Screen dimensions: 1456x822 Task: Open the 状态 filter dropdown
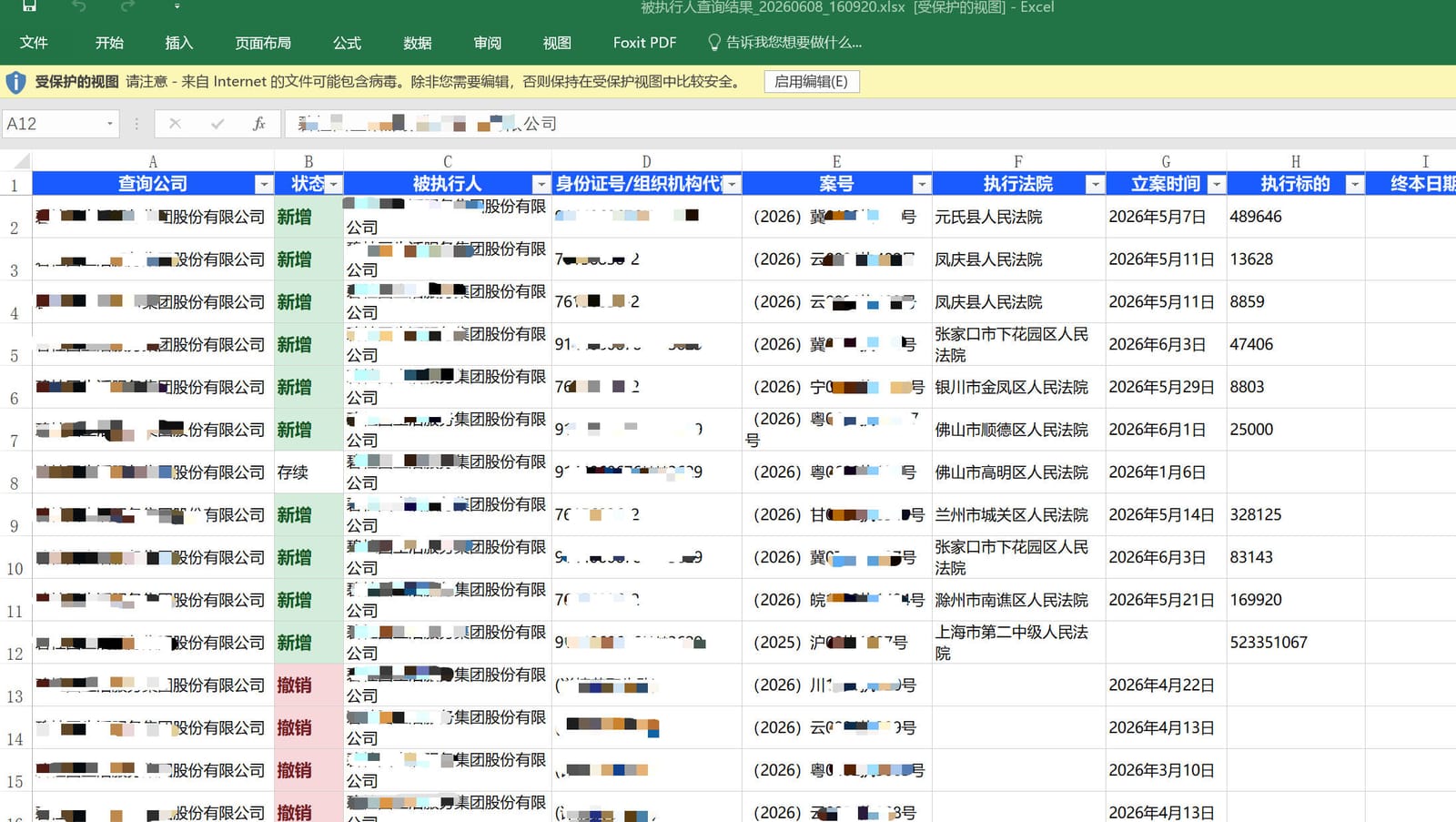click(333, 184)
